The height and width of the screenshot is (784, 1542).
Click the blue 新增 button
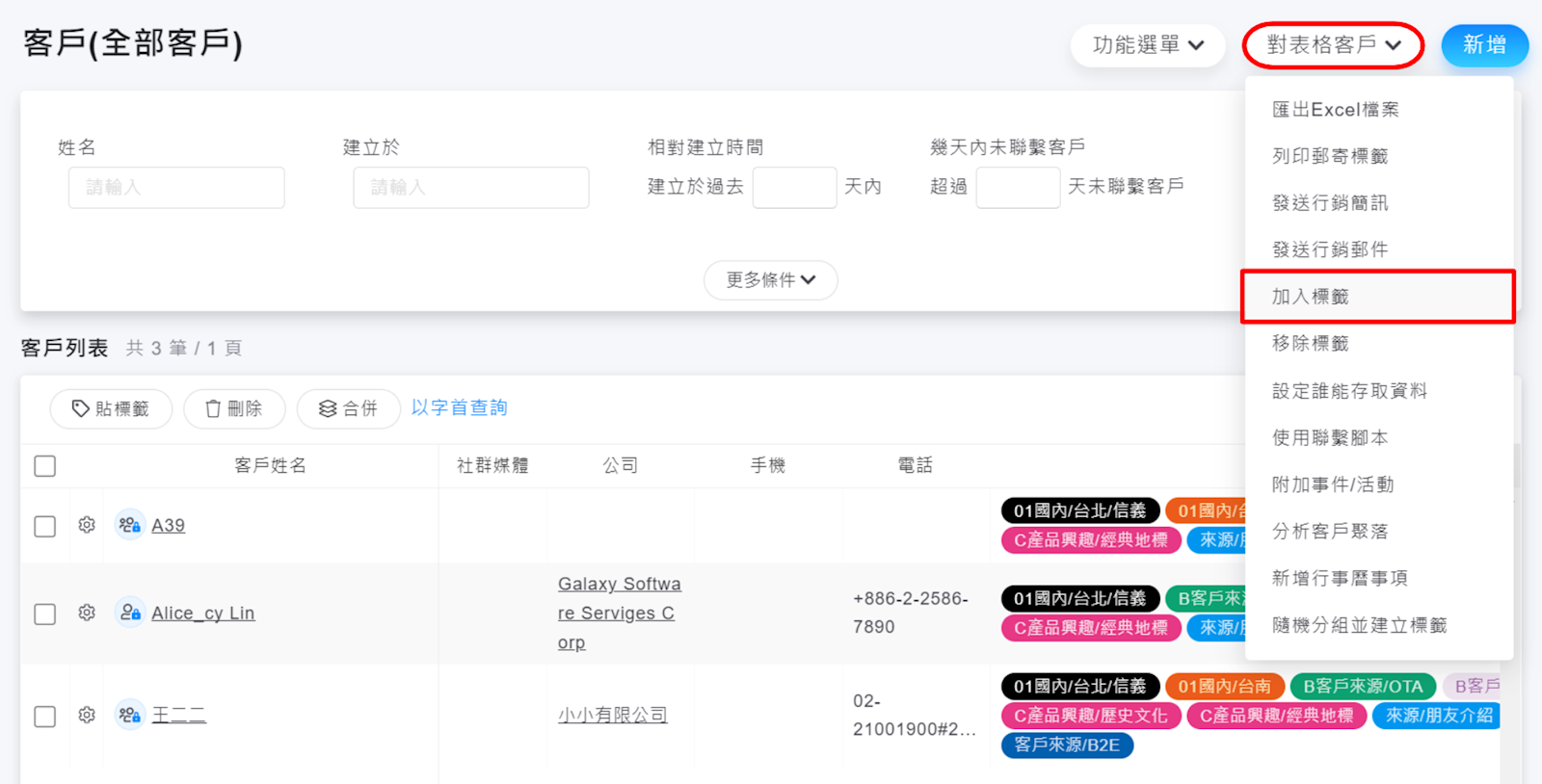(1484, 45)
